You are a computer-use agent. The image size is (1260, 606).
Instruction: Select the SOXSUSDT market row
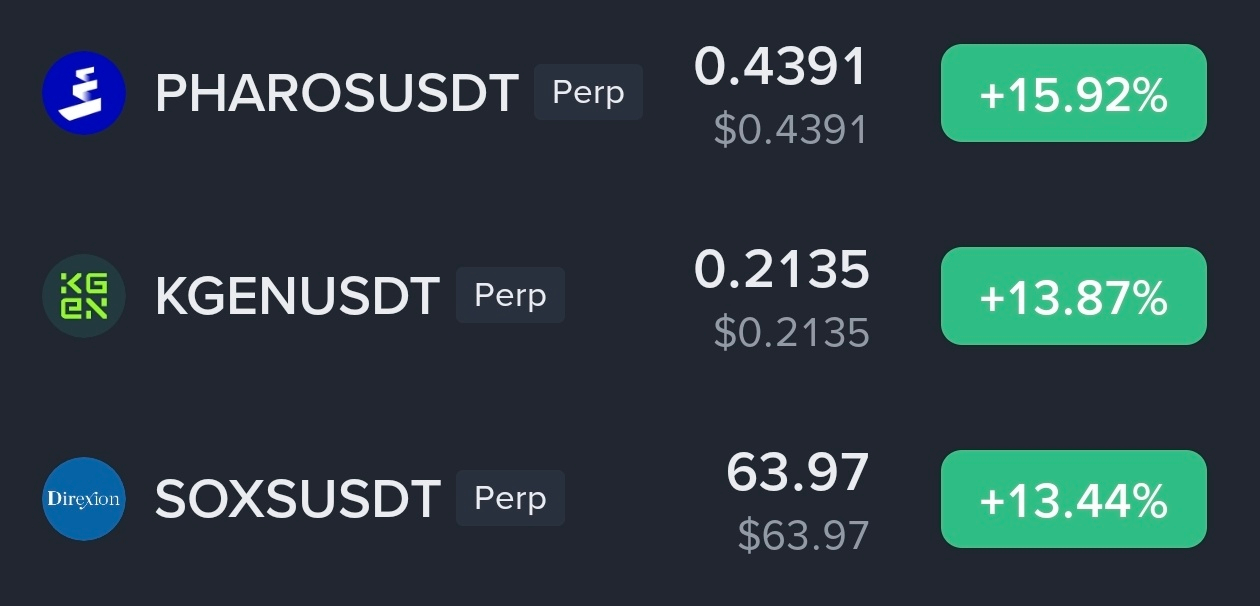tap(630, 499)
